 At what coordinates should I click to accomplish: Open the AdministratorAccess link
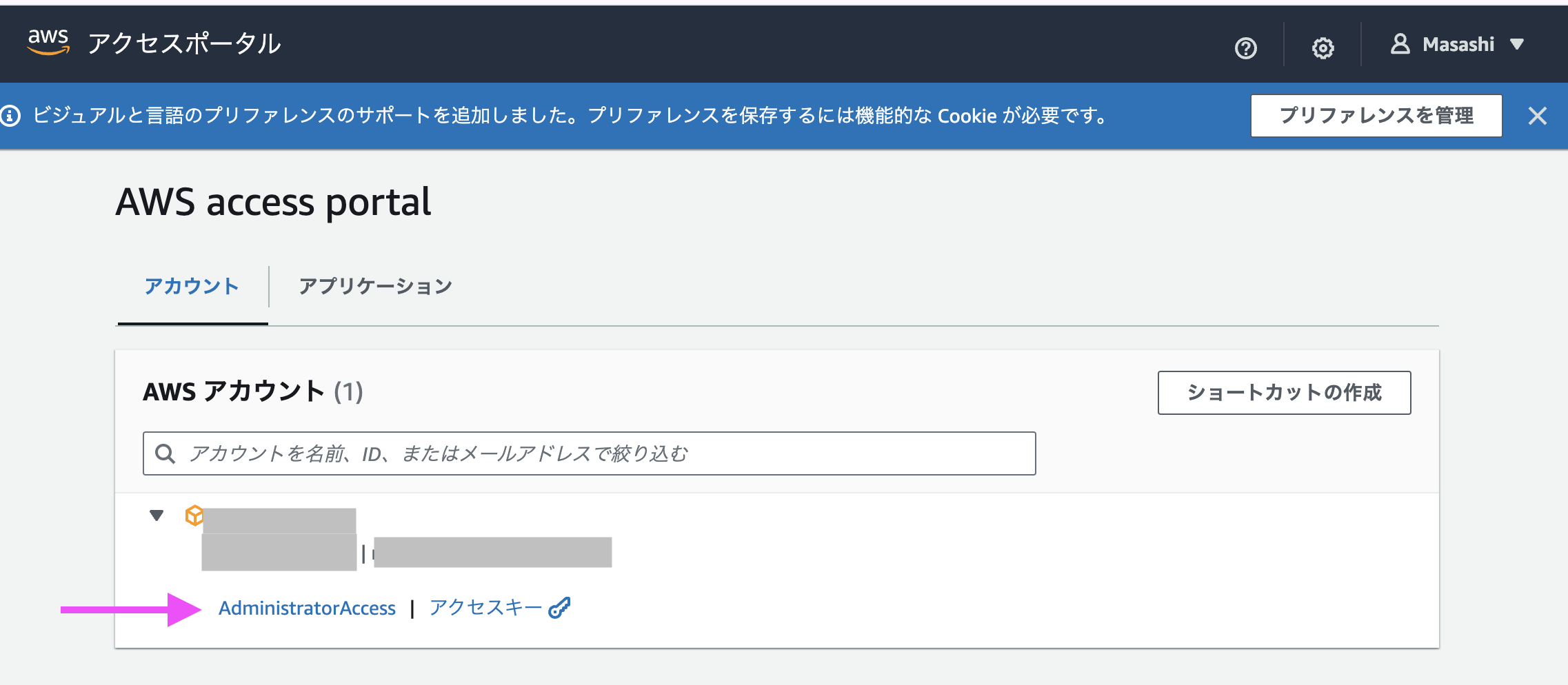click(307, 608)
